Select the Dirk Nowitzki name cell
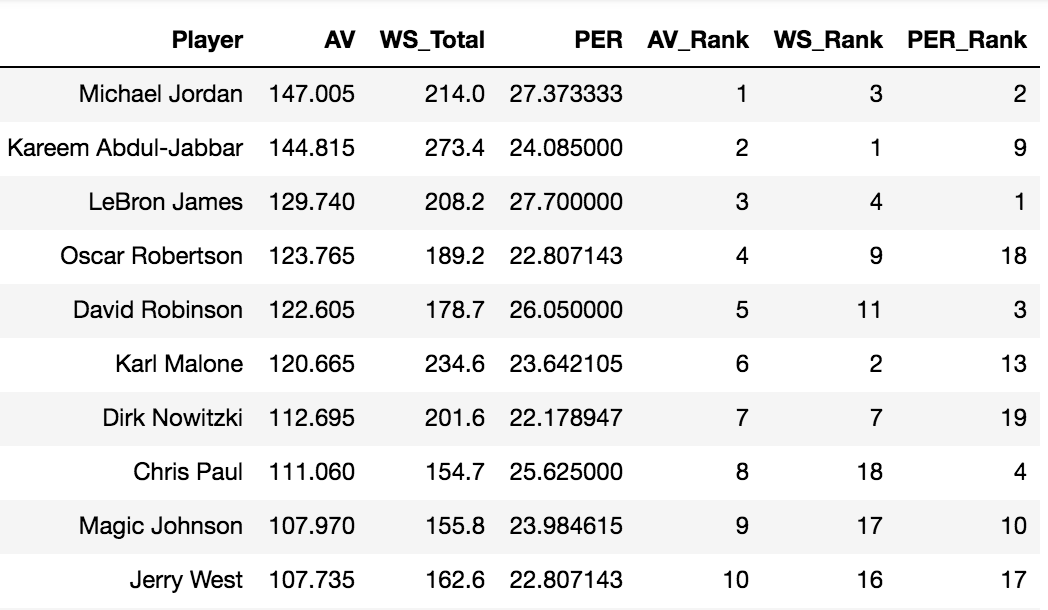 [172, 418]
